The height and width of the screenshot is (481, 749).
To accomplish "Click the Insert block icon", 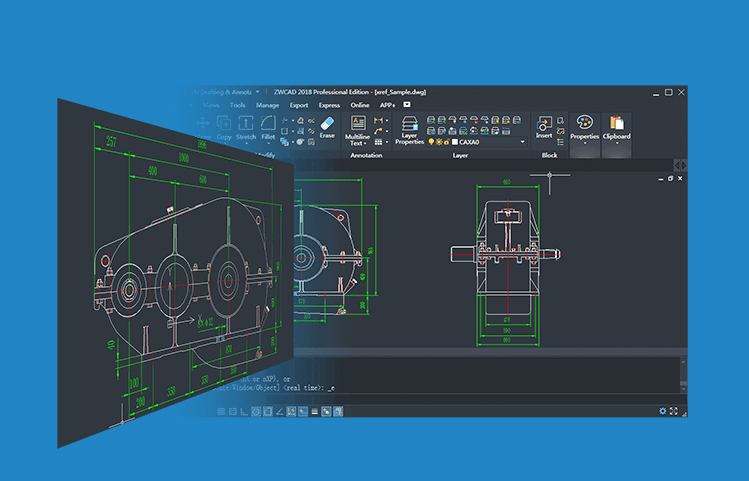I will [544, 125].
